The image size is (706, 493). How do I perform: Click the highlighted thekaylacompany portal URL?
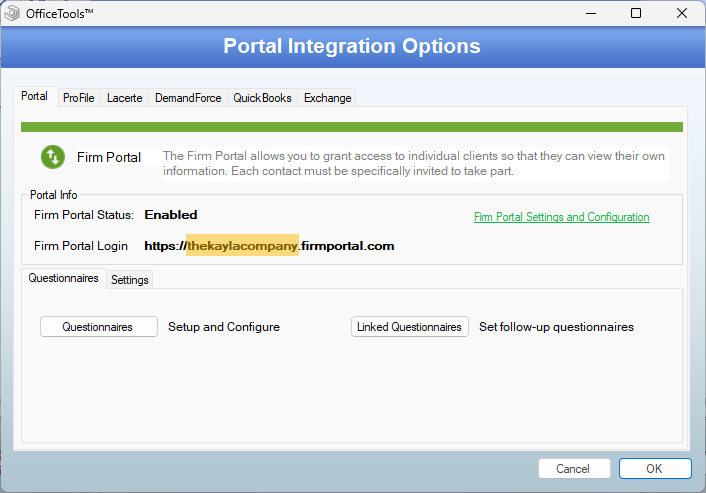(242, 245)
